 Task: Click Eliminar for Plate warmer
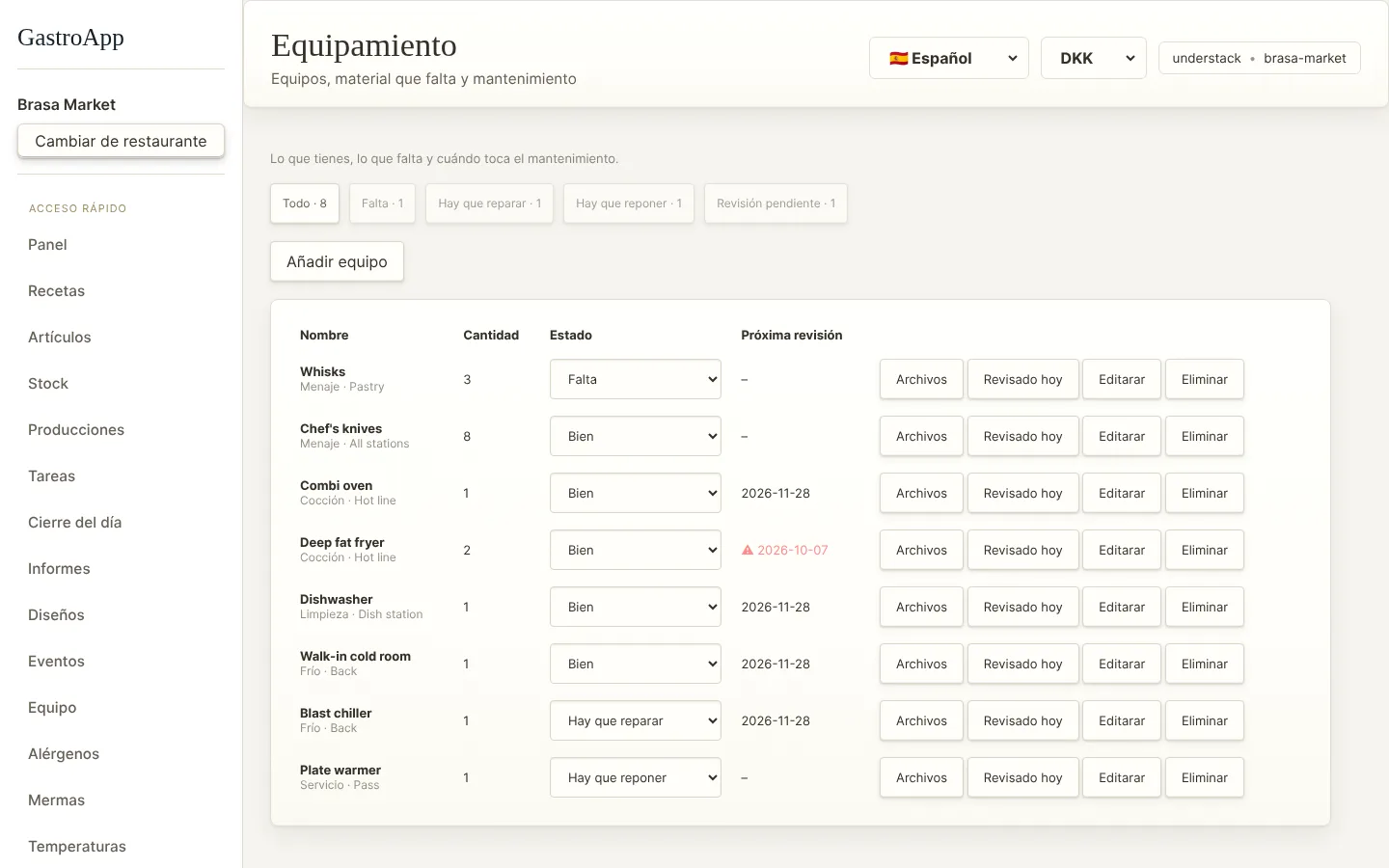[1205, 777]
